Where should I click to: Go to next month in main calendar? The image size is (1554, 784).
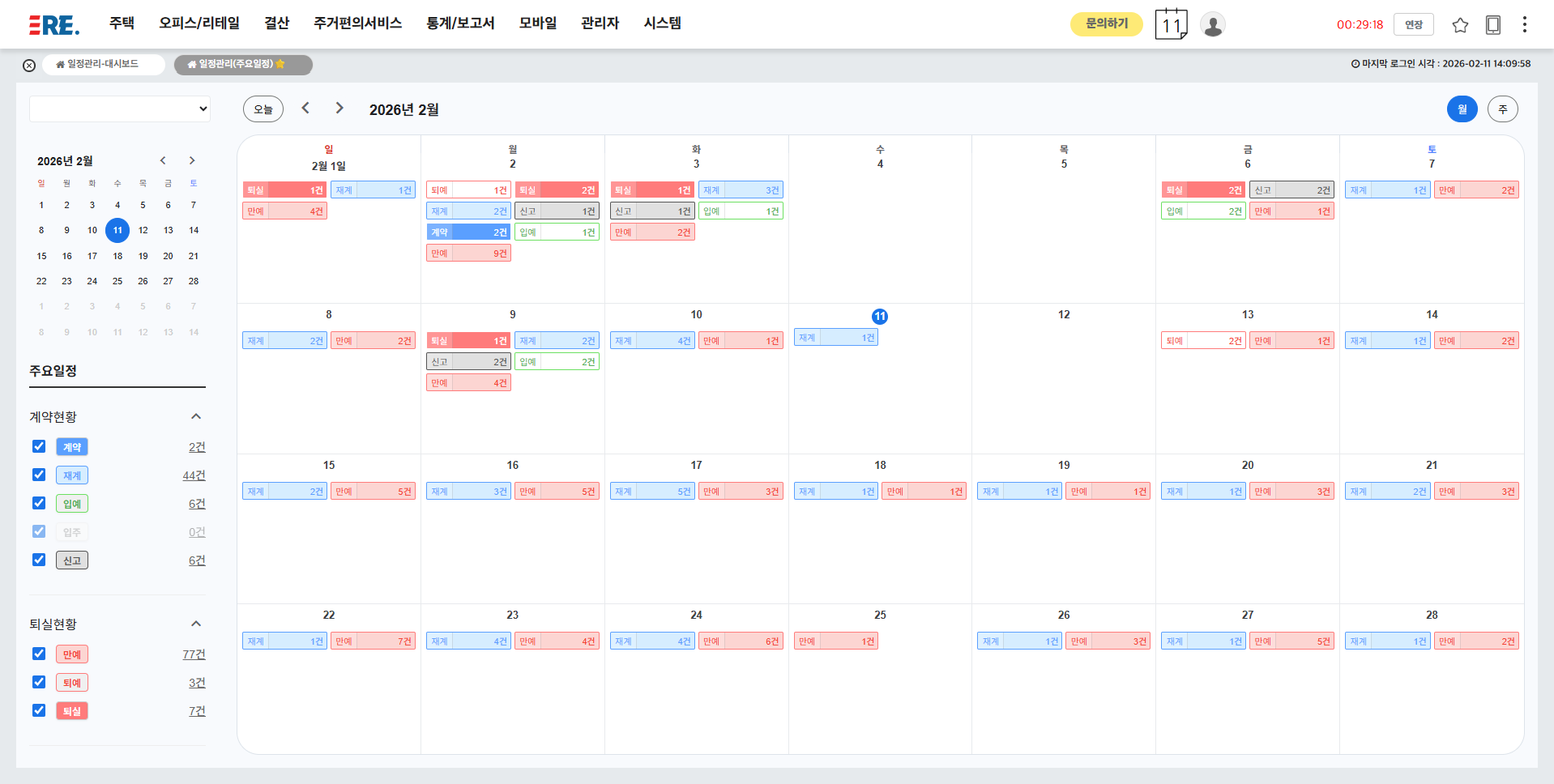339,109
